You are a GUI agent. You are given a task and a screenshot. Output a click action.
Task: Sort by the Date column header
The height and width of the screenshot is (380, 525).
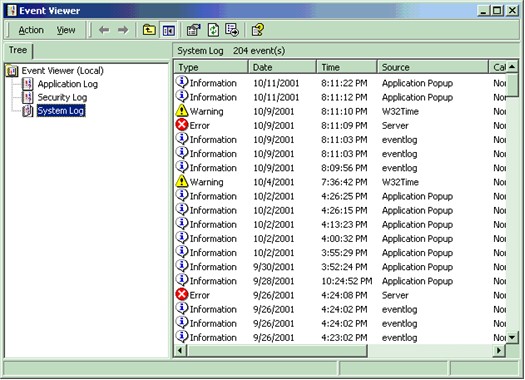pos(283,67)
